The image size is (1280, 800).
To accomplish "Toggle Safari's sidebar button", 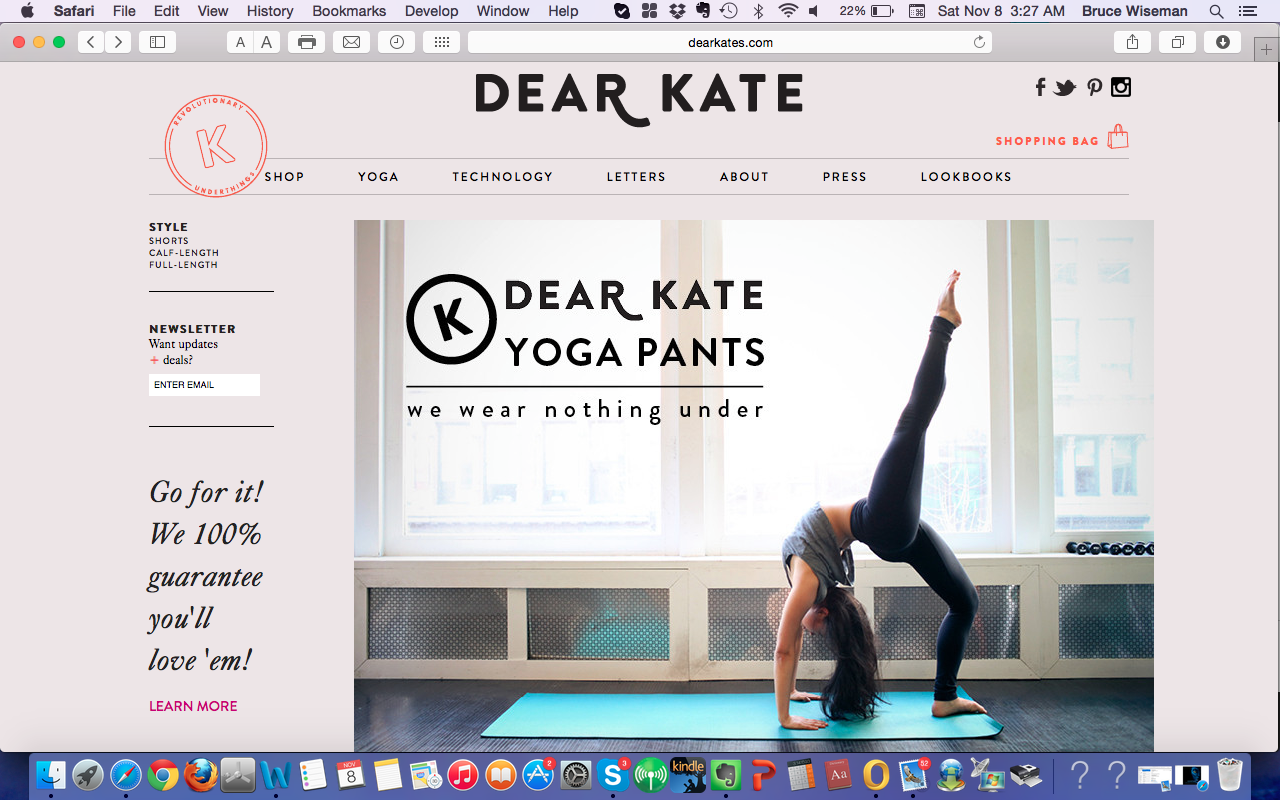I will (x=157, y=42).
